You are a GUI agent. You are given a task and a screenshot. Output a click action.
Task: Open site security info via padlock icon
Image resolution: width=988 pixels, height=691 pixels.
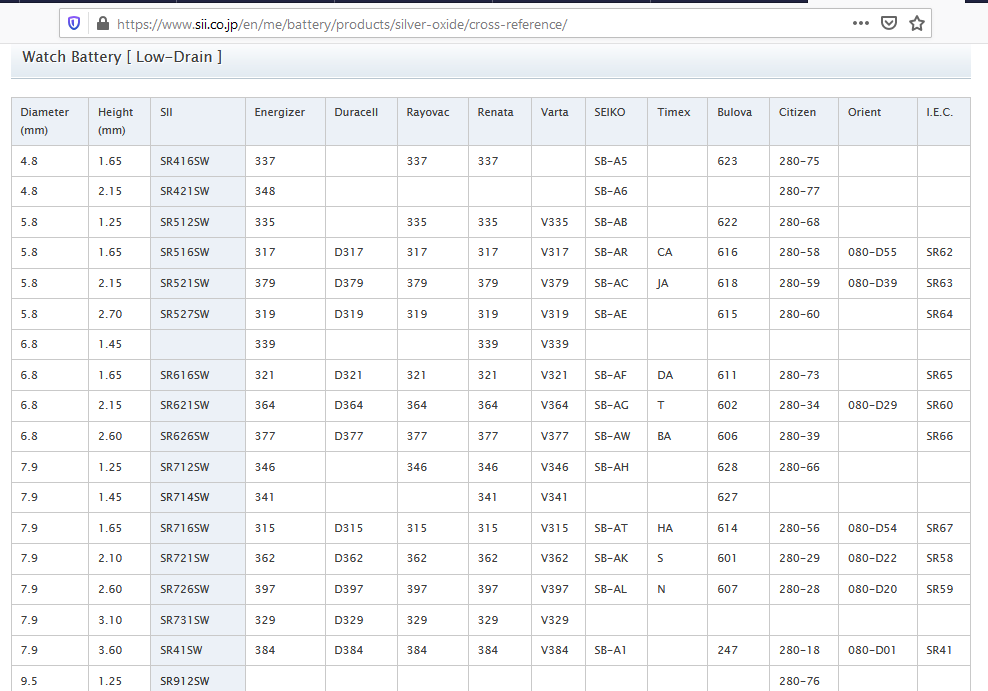101,23
